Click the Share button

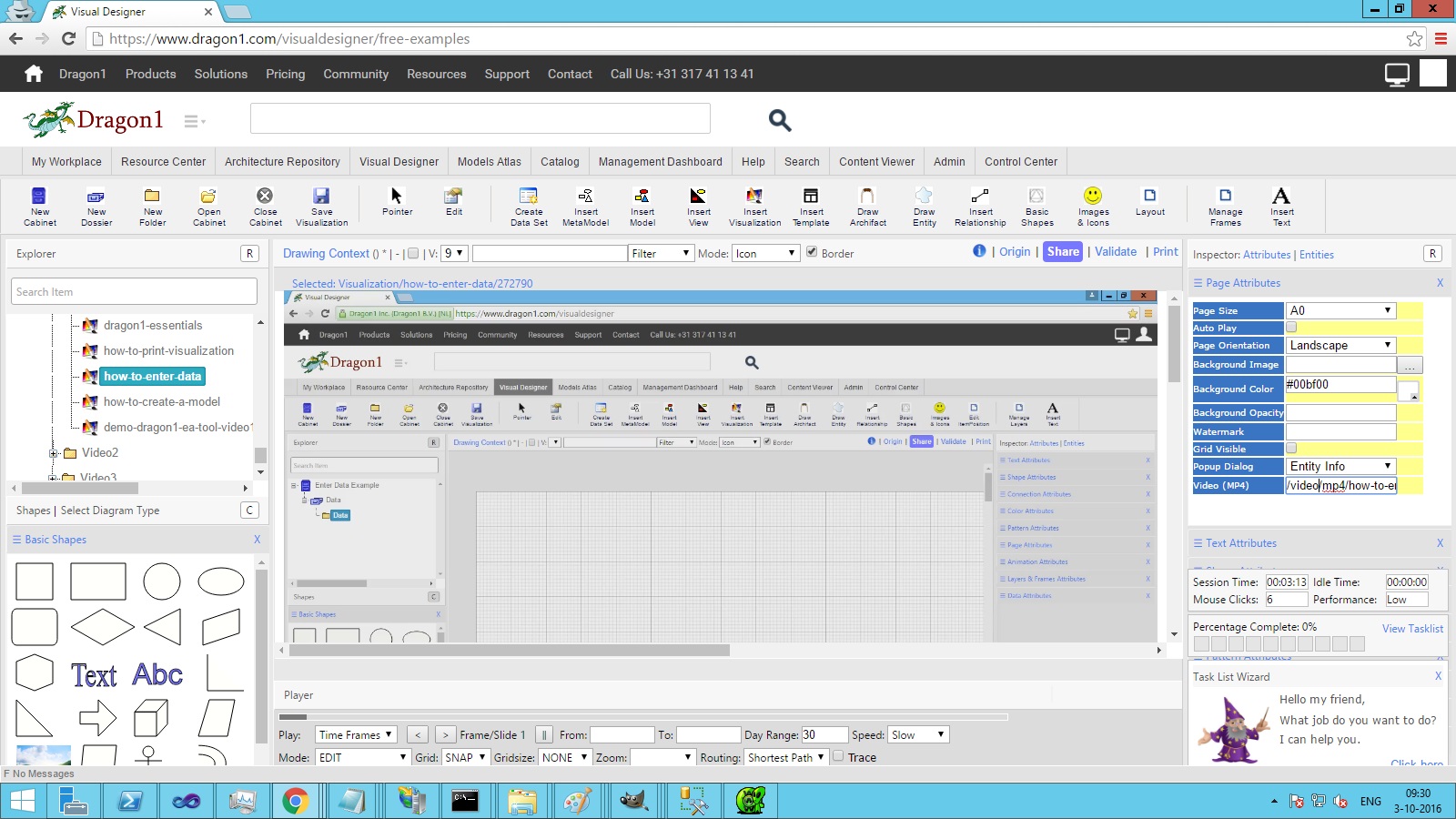click(1063, 252)
